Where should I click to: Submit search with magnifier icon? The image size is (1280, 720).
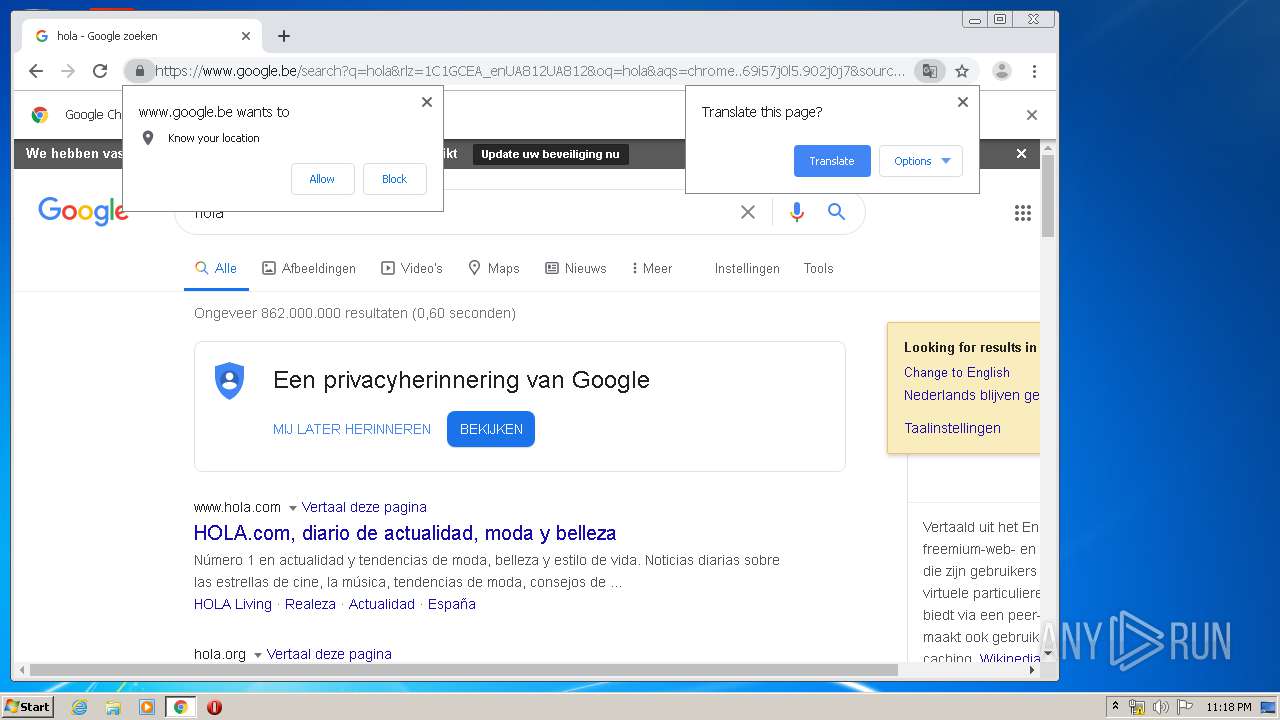pos(837,212)
